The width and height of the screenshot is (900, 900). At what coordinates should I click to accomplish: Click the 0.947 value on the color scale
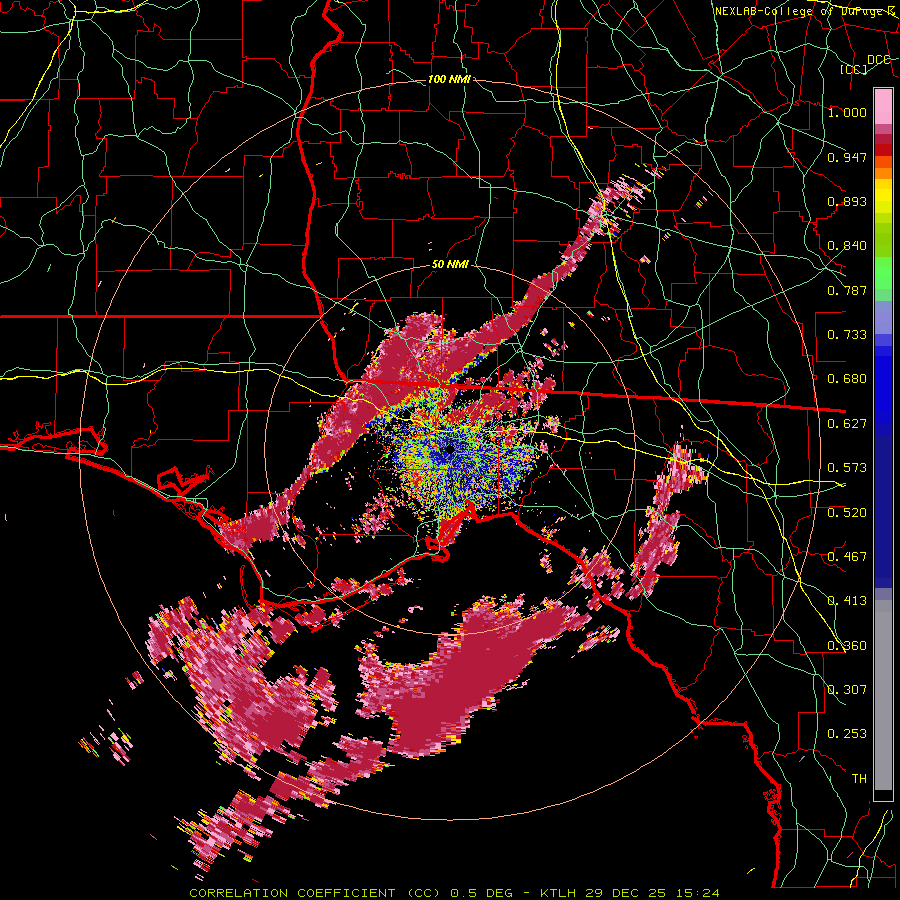click(x=847, y=157)
